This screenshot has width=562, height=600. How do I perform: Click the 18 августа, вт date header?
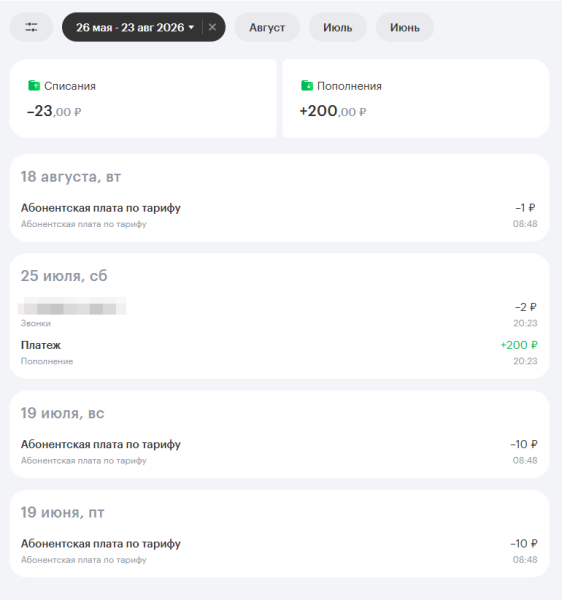(71, 177)
